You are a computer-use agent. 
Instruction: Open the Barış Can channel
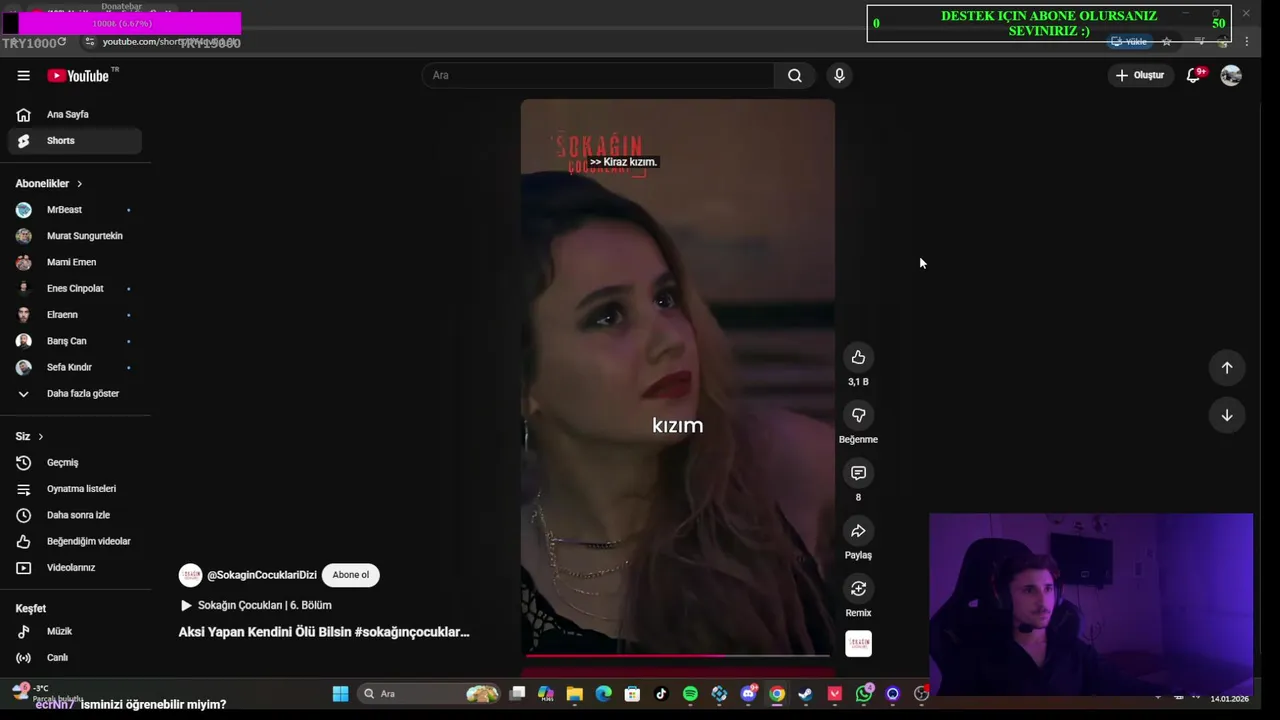click(x=75, y=341)
